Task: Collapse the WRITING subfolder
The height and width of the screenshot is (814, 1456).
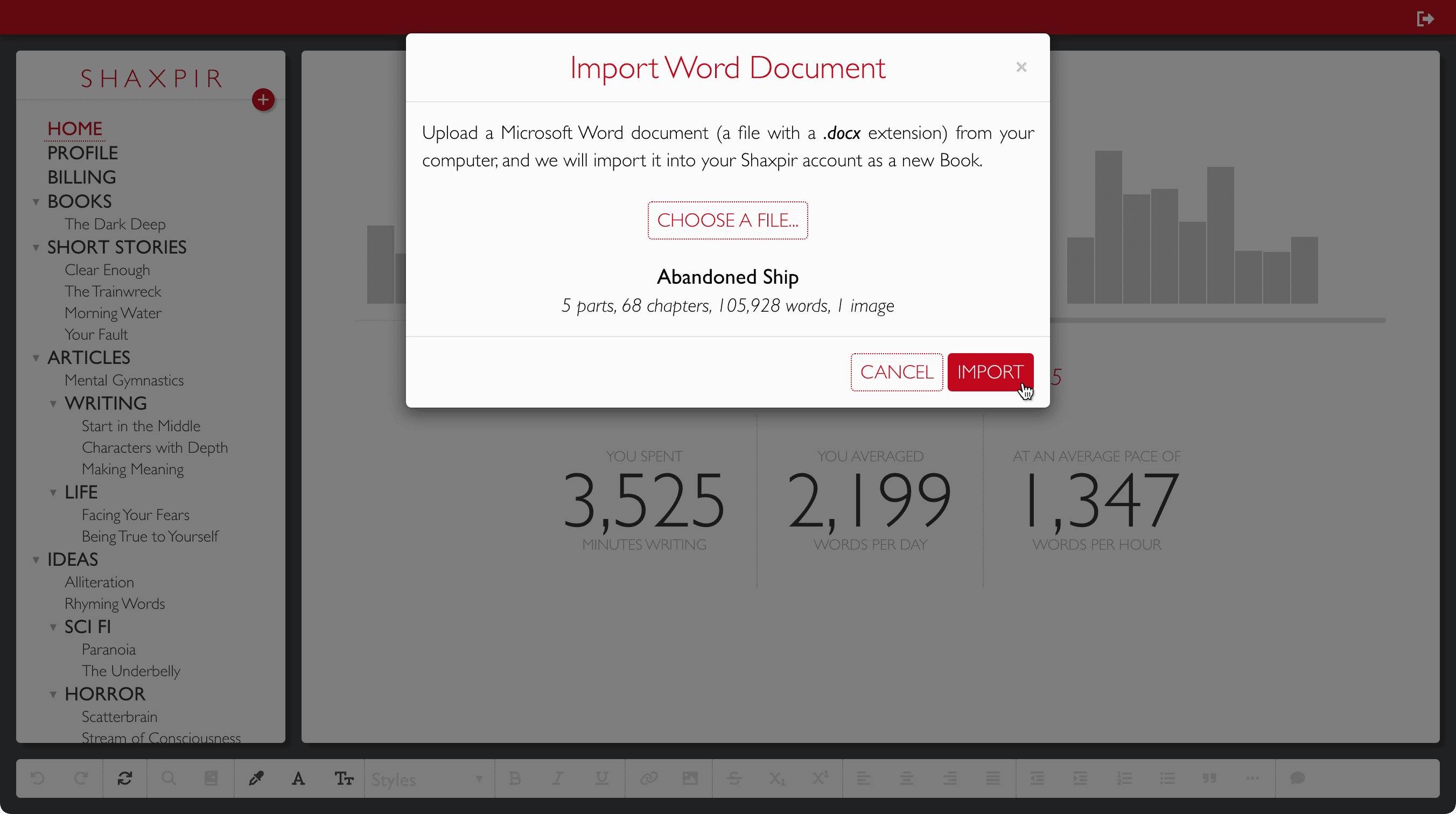Action: 53,404
